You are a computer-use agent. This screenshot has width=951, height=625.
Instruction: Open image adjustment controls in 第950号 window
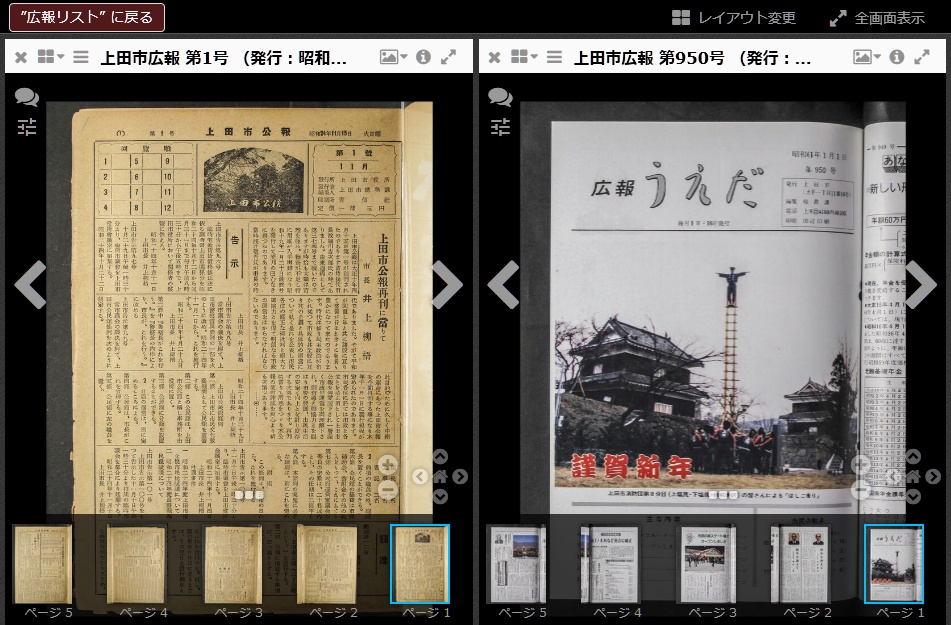pyautogui.click(x=500, y=127)
